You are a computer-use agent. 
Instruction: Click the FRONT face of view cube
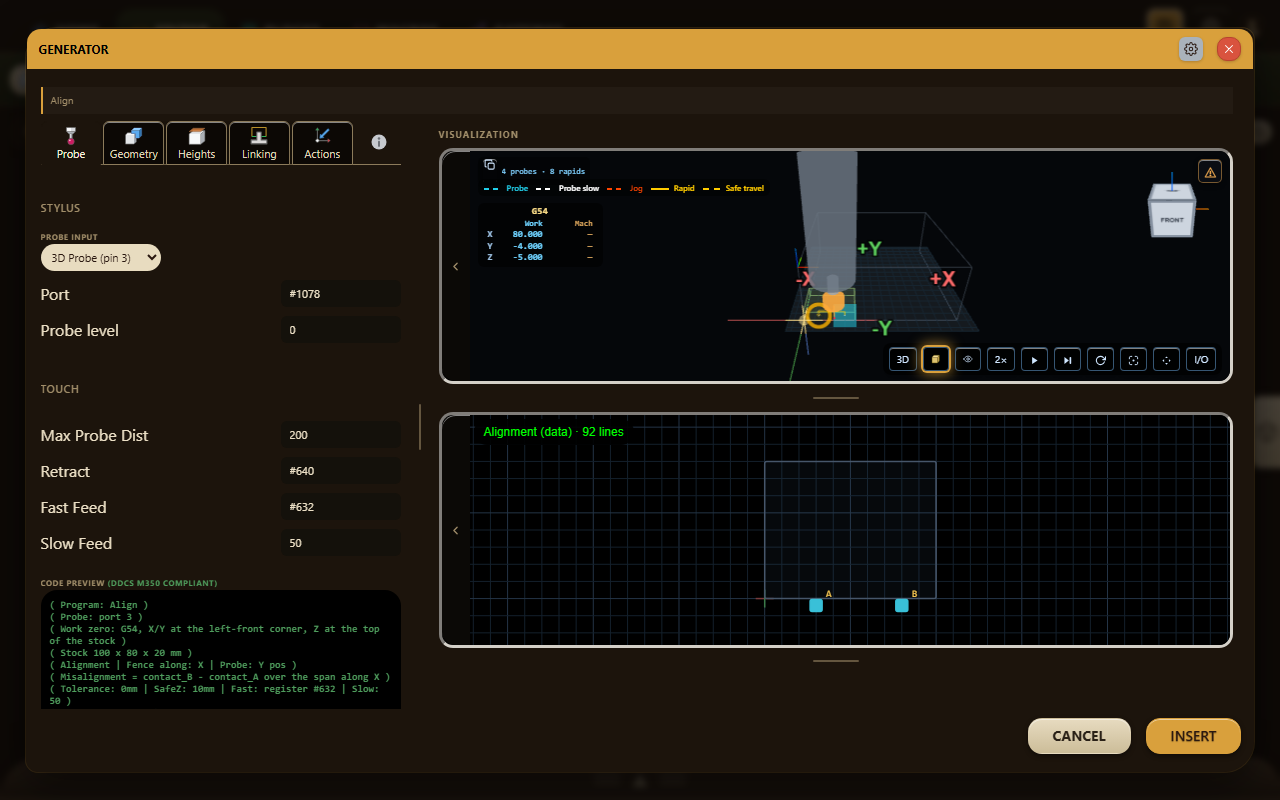pyautogui.click(x=1172, y=219)
